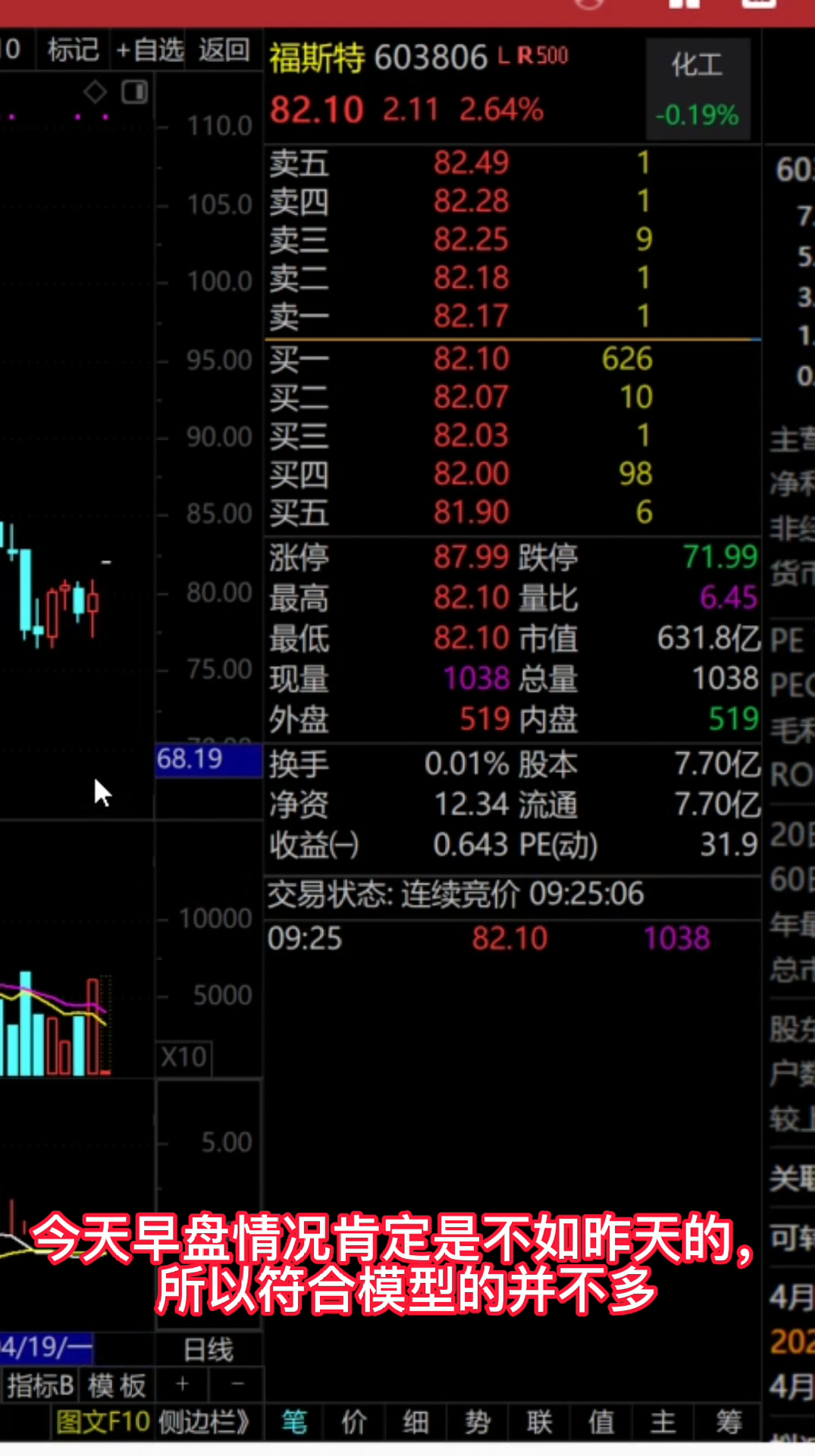815x1456 pixels.
Task: Click the 标记 (mark) button
Action: pos(73,50)
